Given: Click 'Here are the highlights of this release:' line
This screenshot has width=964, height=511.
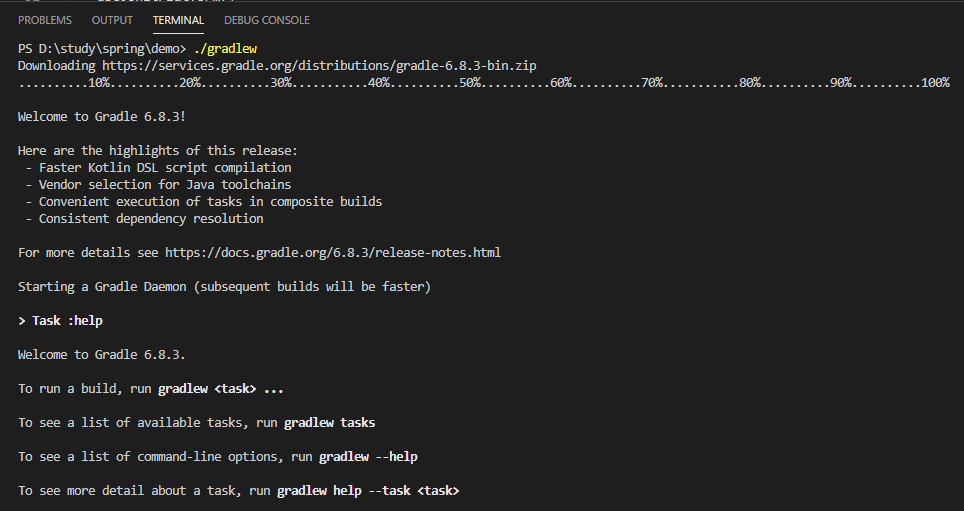Looking at the screenshot, I should point(158,151).
